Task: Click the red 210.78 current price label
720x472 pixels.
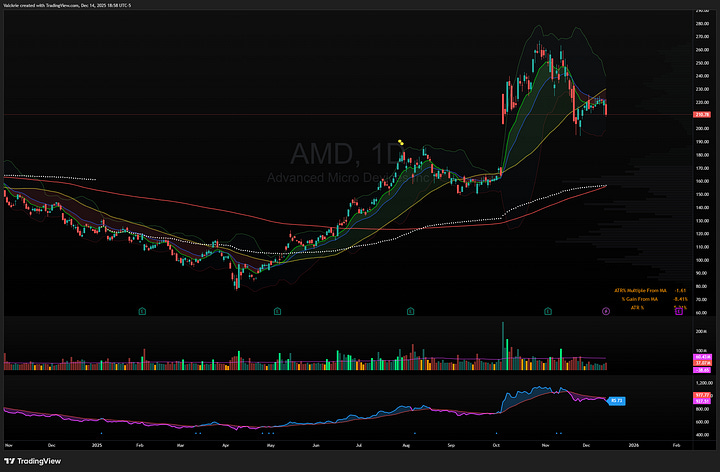Action: [703, 114]
